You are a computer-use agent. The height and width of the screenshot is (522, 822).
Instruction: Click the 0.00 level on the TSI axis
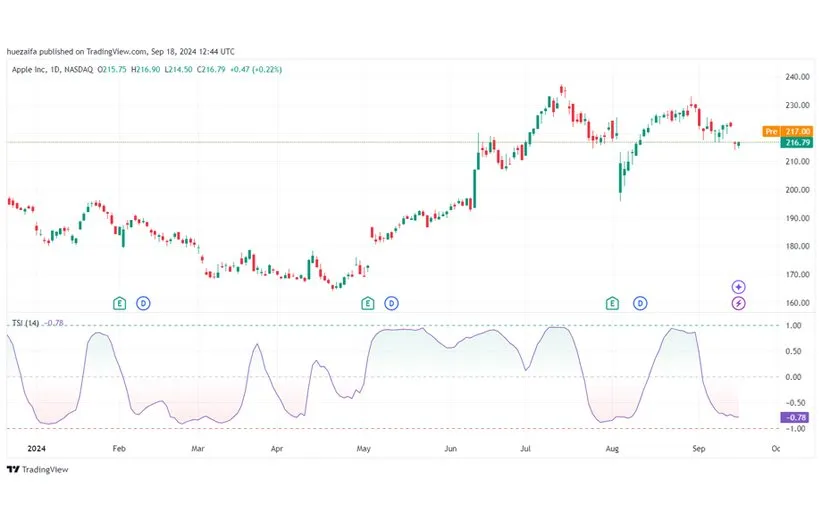[794, 377]
